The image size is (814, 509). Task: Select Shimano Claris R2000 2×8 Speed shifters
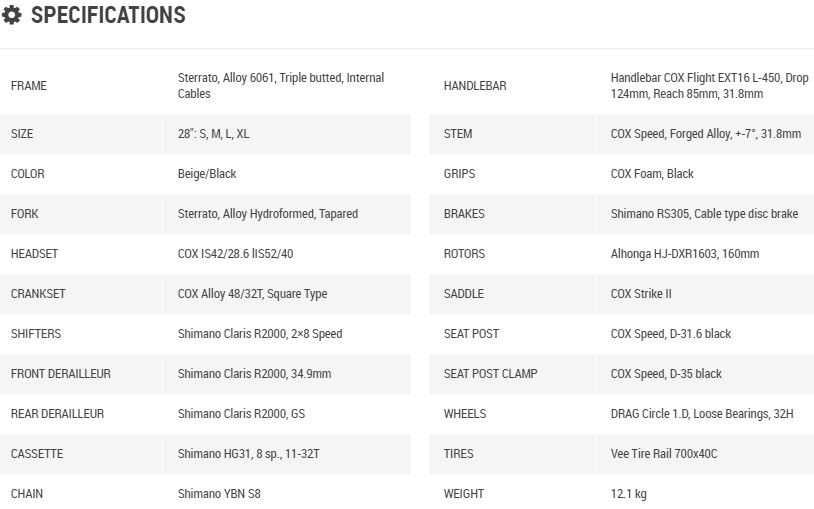tap(260, 334)
